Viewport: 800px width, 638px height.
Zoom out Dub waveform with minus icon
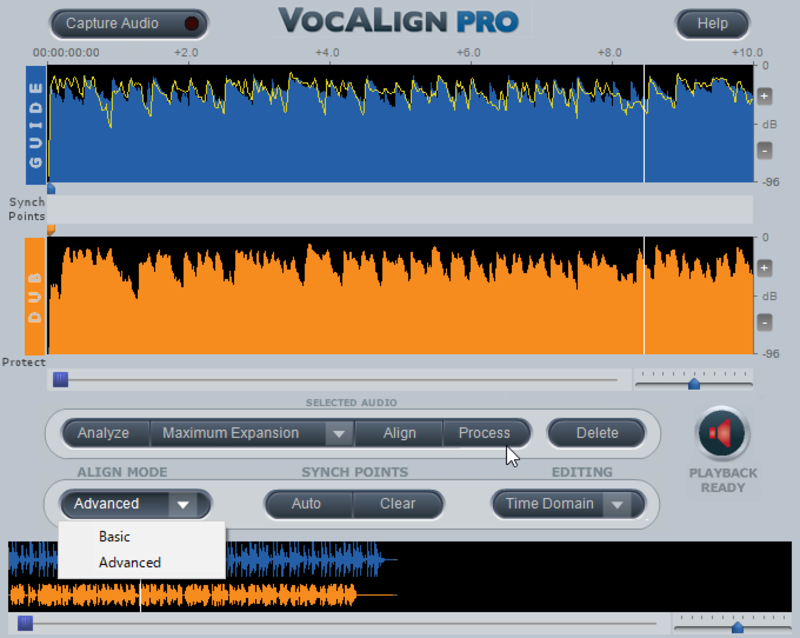[x=764, y=322]
